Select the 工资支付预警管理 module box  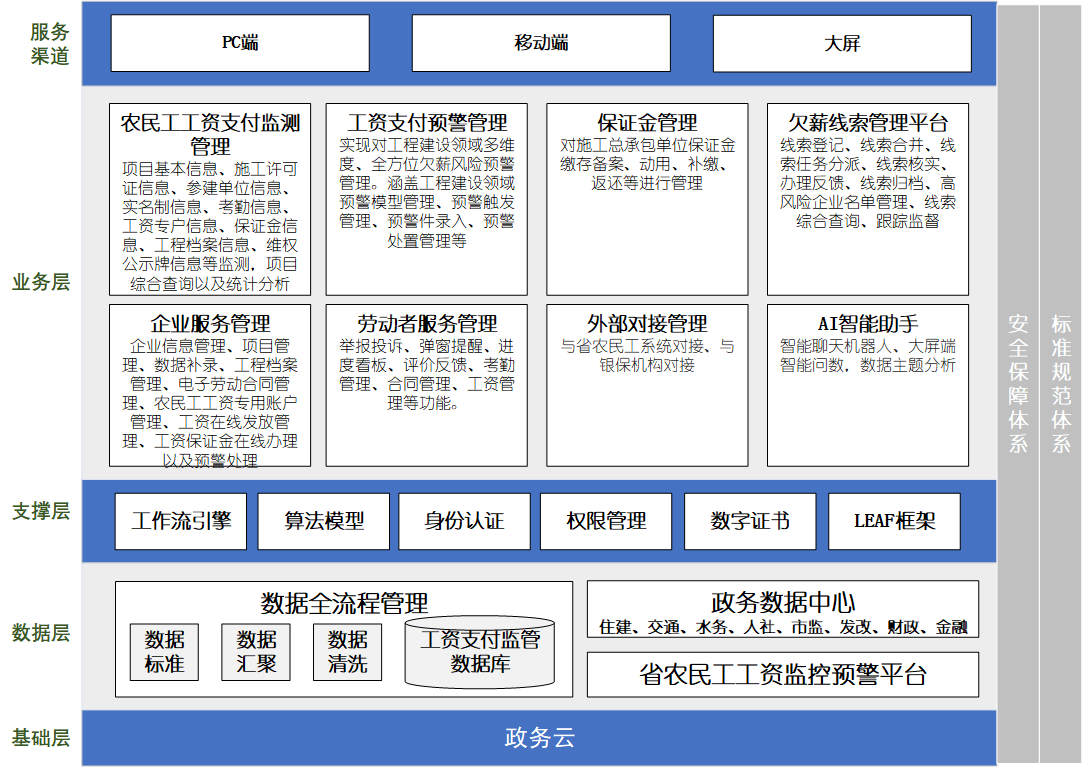click(x=427, y=199)
